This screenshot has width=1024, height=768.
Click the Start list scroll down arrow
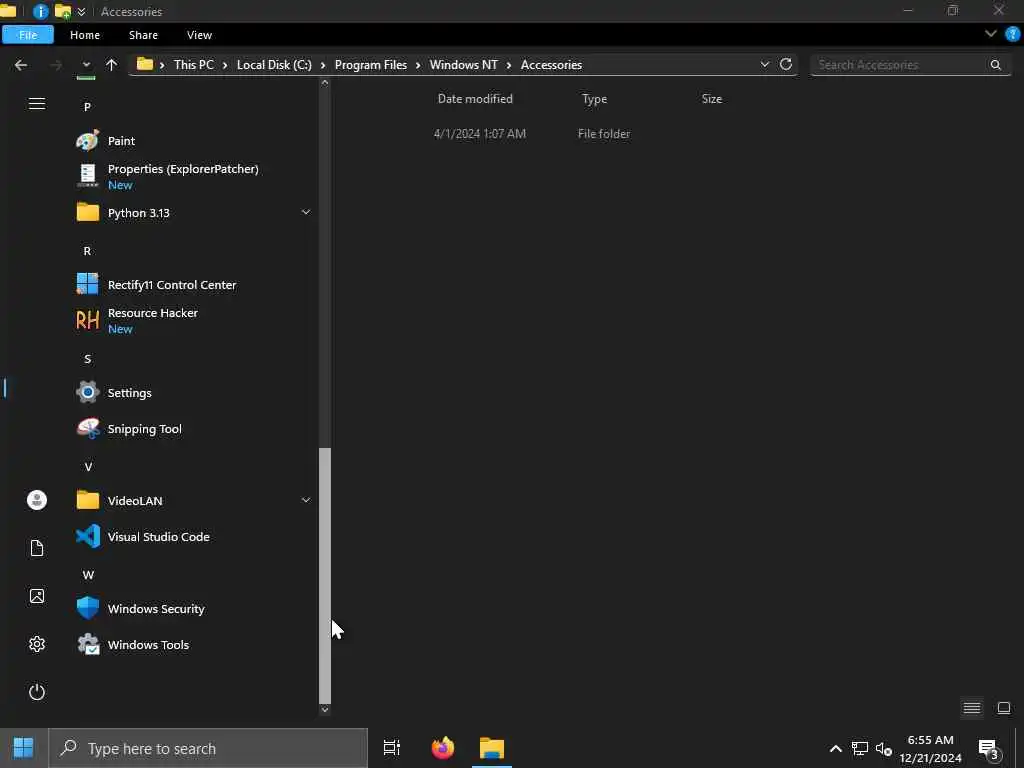pyautogui.click(x=325, y=710)
